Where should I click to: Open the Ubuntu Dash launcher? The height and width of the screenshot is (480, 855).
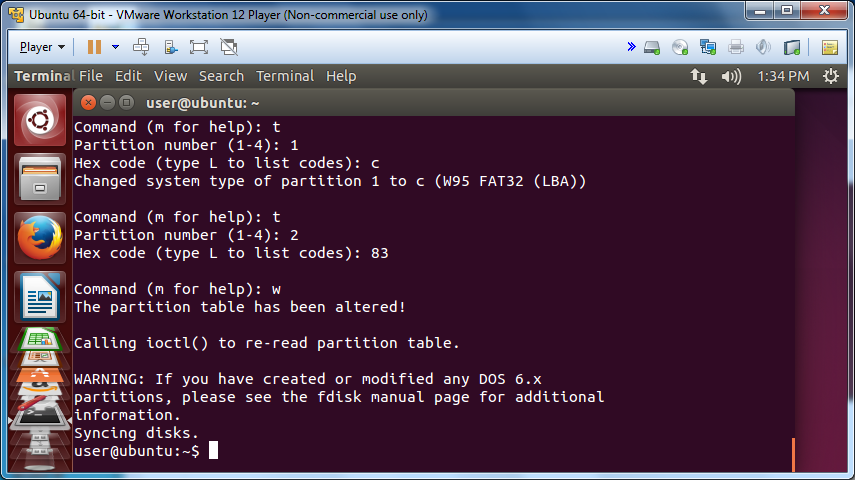40,120
